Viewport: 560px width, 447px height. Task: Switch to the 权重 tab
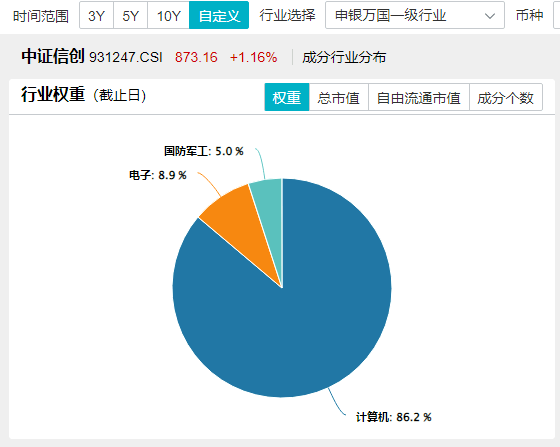[287, 97]
